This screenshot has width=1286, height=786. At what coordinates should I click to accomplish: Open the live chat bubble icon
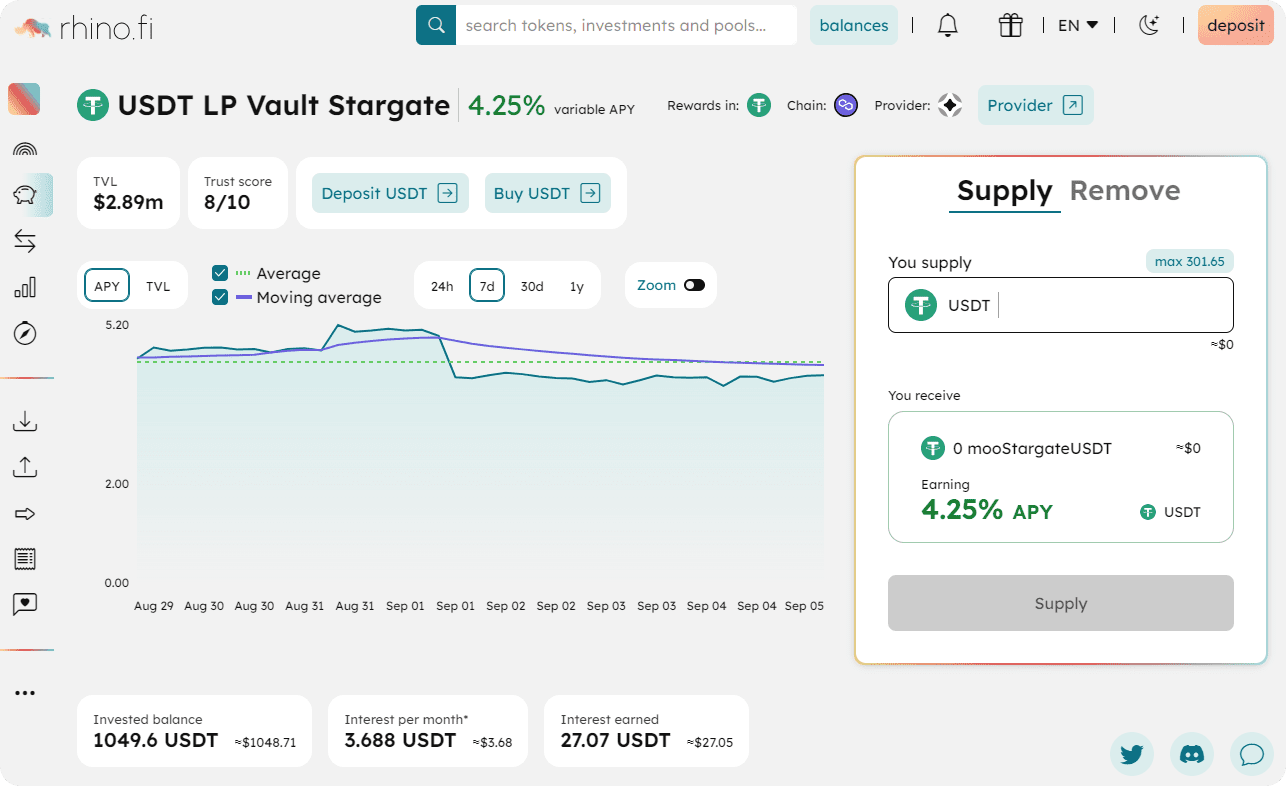1251,754
